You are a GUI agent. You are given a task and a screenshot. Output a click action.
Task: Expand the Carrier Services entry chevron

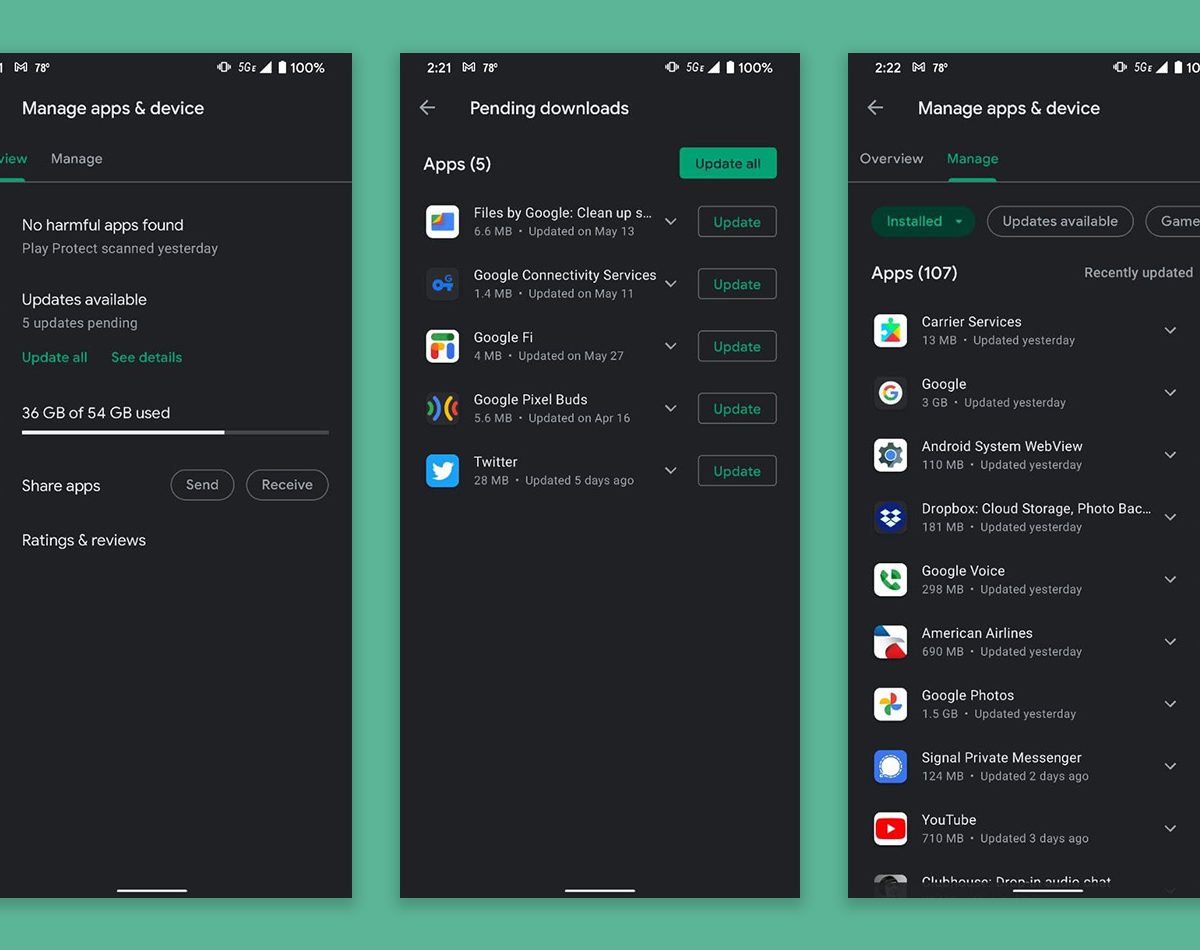tap(1170, 331)
